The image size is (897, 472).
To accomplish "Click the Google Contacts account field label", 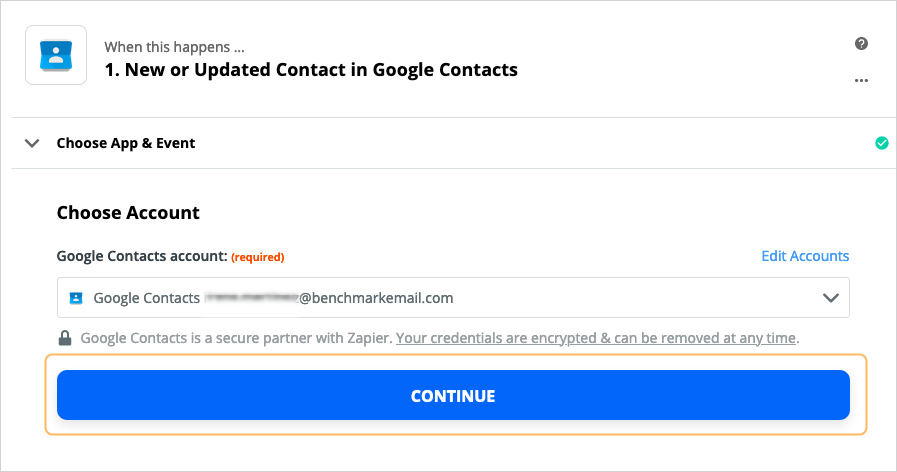I will [x=142, y=256].
